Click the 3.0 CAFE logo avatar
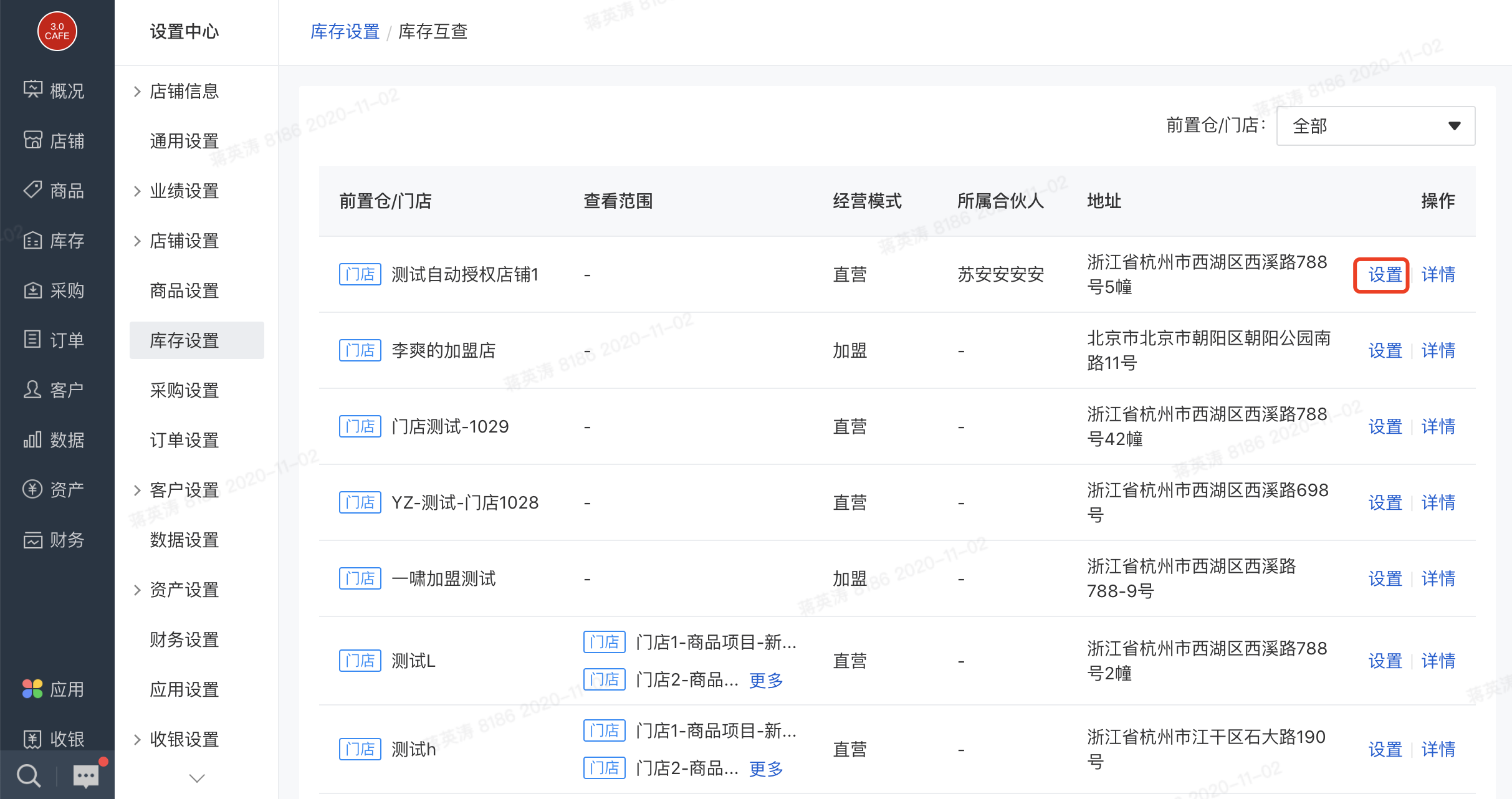 (57, 31)
